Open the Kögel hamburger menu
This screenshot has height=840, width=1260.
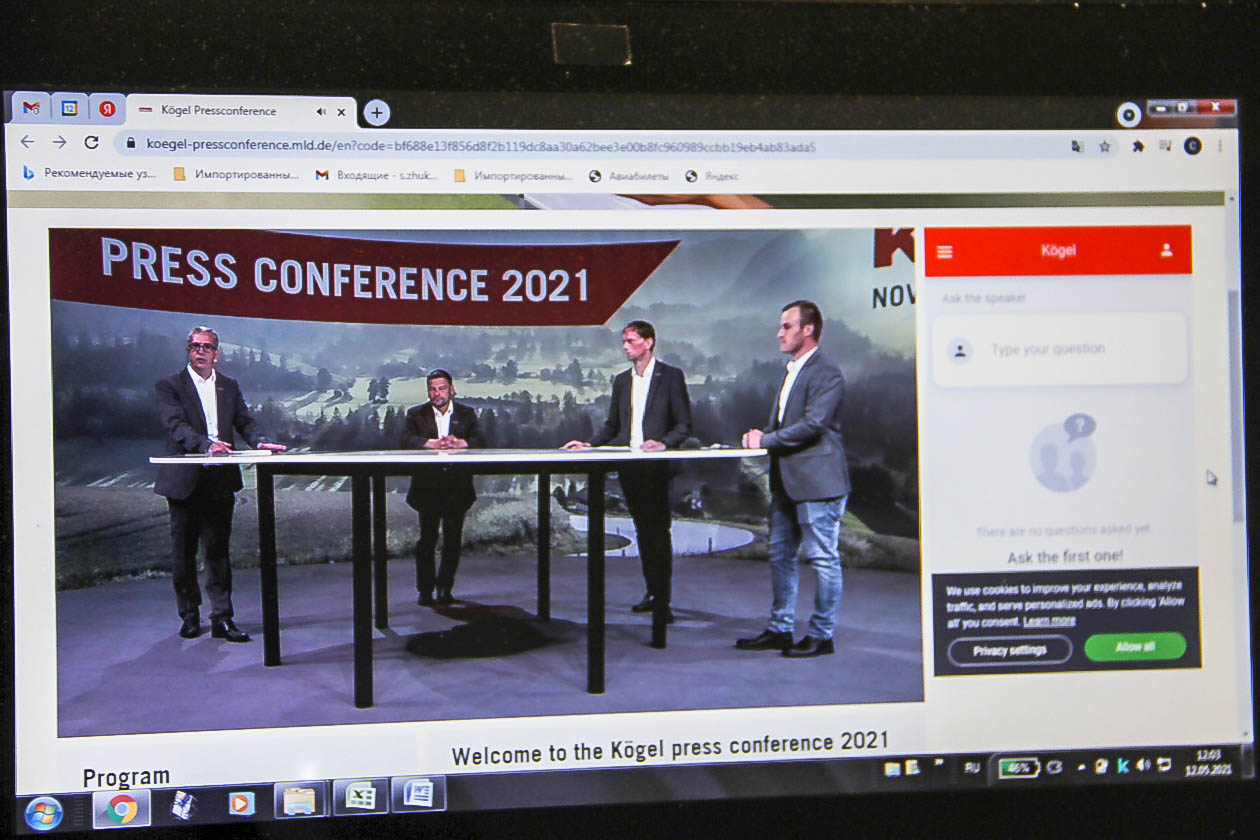click(945, 252)
